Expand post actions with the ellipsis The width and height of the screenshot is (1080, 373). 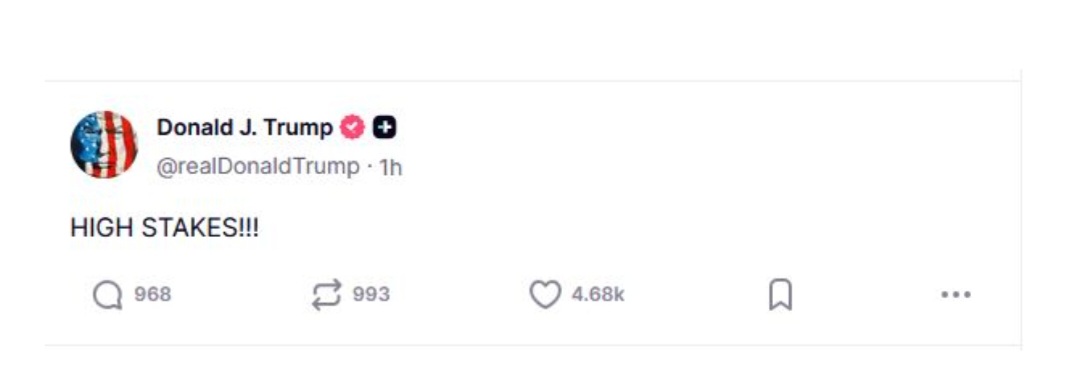point(956,295)
